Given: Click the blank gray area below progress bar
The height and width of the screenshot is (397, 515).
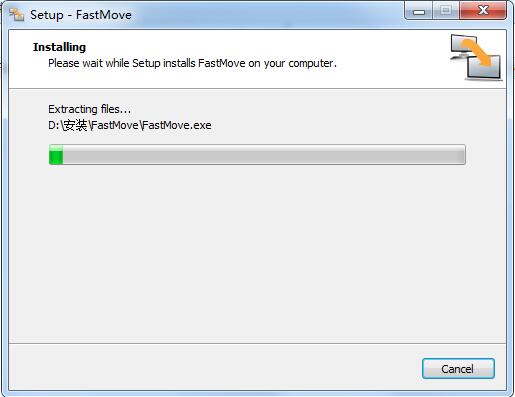Looking at the screenshot, I should coord(257,253).
